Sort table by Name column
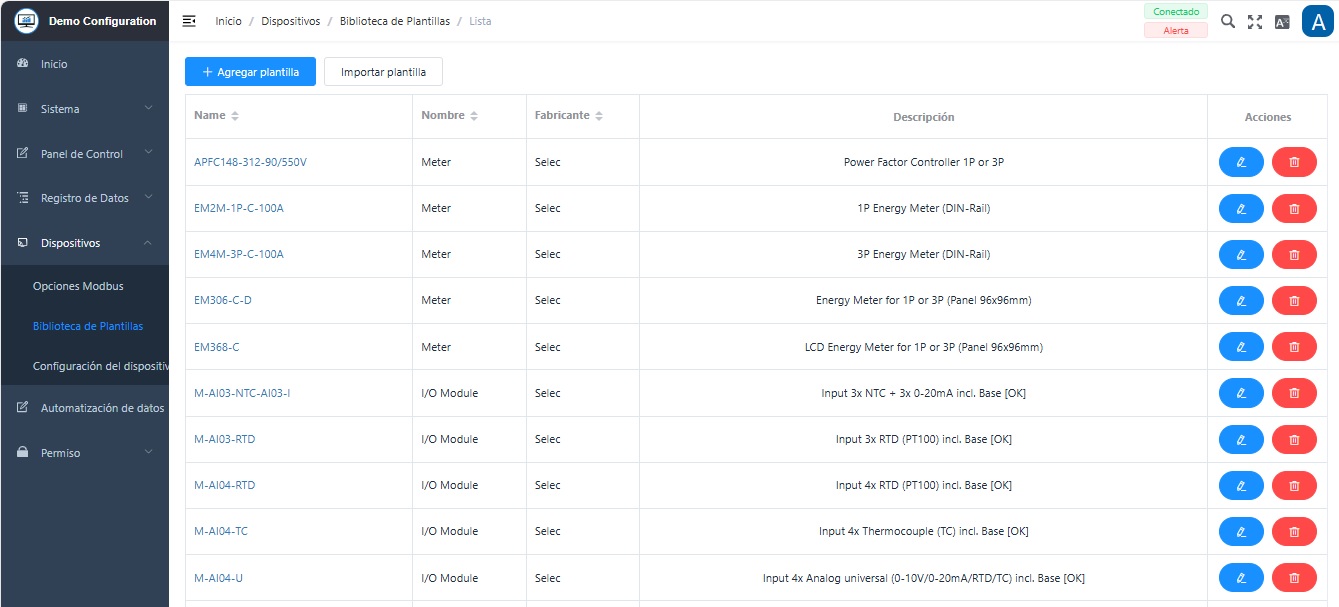Screen dimensions: 1339x607 point(235,116)
